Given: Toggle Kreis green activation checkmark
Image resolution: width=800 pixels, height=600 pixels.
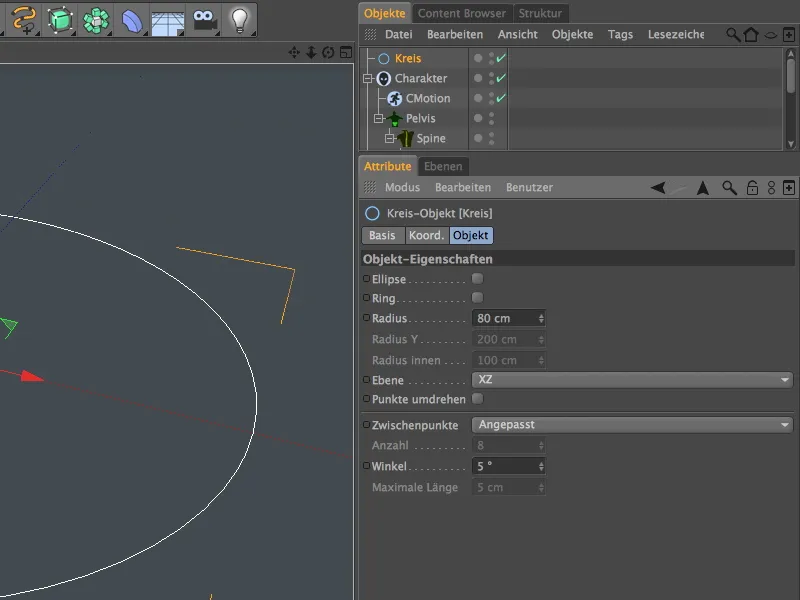Looking at the screenshot, I should click(x=501, y=58).
